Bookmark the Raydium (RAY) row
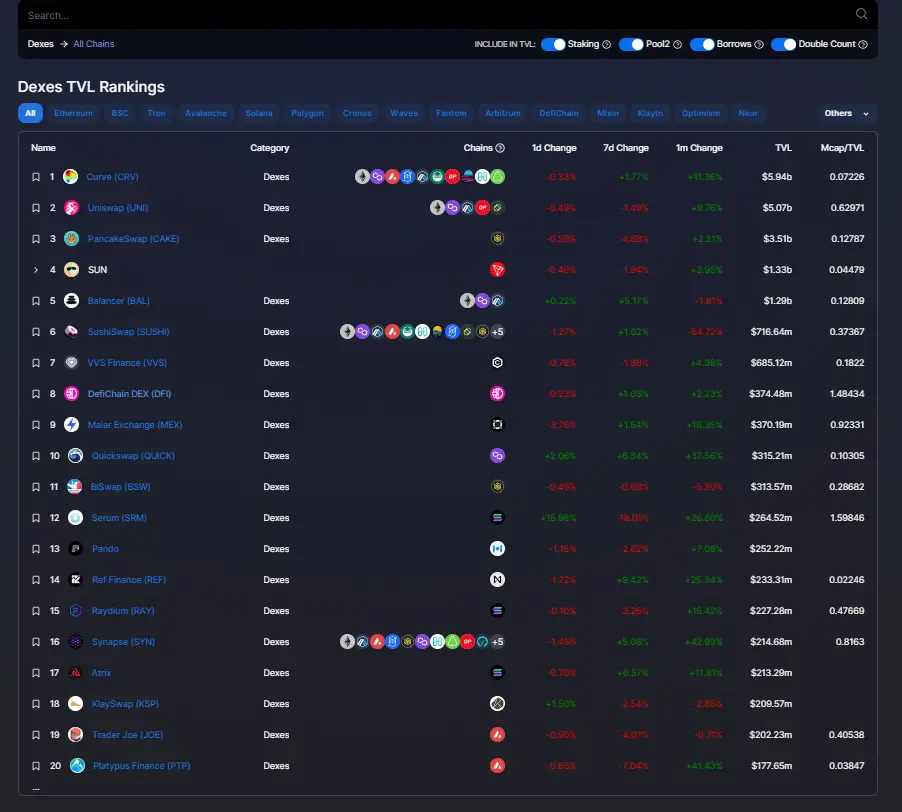Viewport: 902px width, 812px height. tap(36, 611)
